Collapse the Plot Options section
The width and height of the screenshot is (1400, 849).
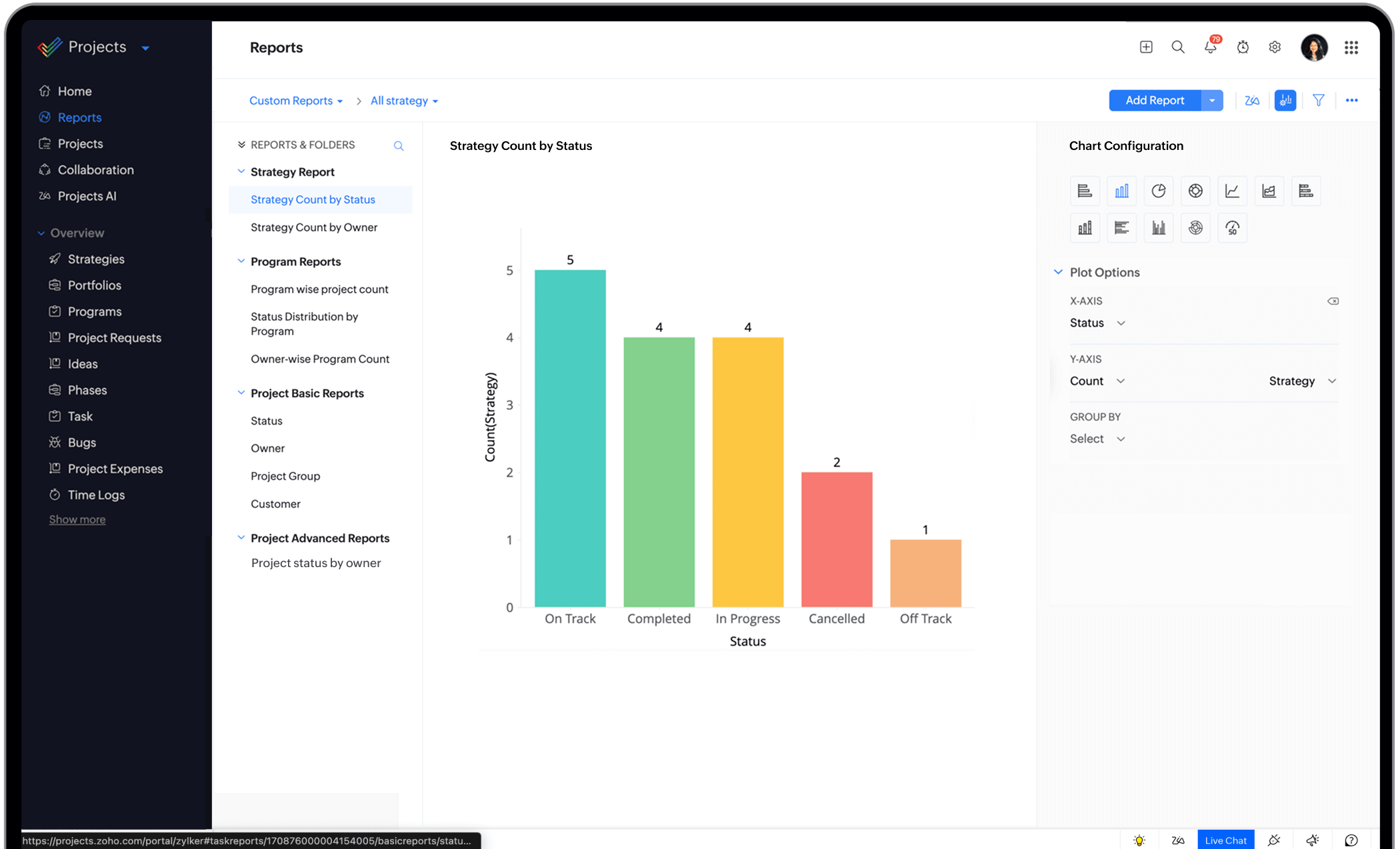coord(1058,272)
